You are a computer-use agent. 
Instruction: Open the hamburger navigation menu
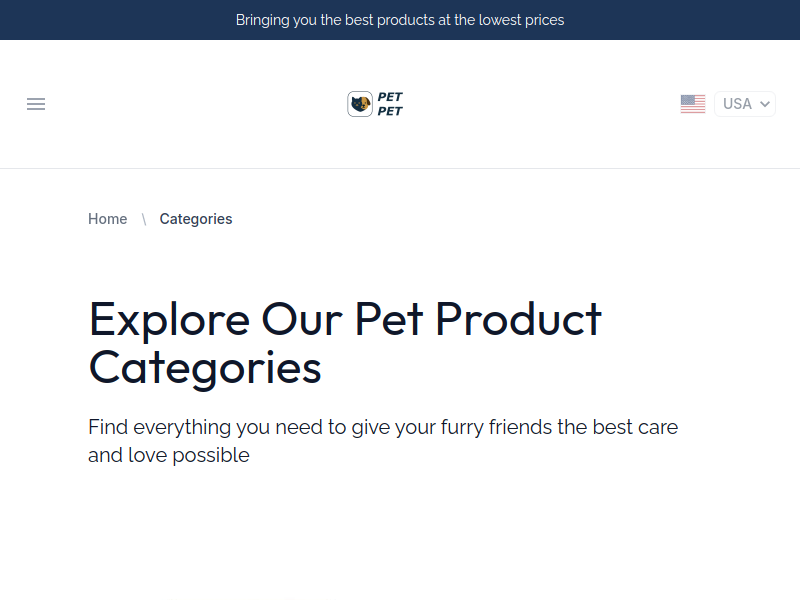36,104
